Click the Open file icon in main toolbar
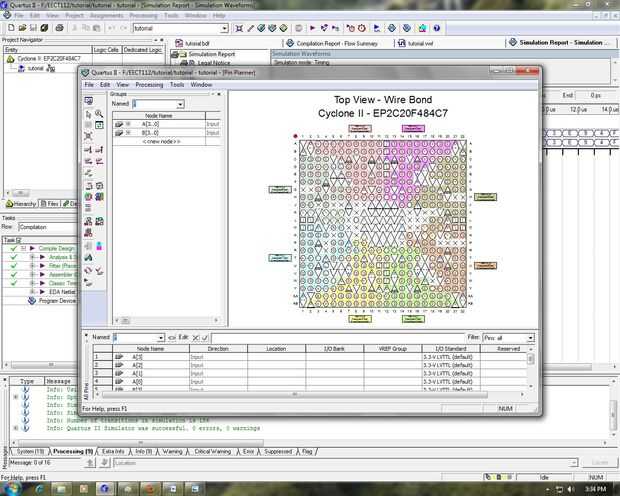This screenshot has width=620, height=496. pyautogui.click(x=22, y=28)
